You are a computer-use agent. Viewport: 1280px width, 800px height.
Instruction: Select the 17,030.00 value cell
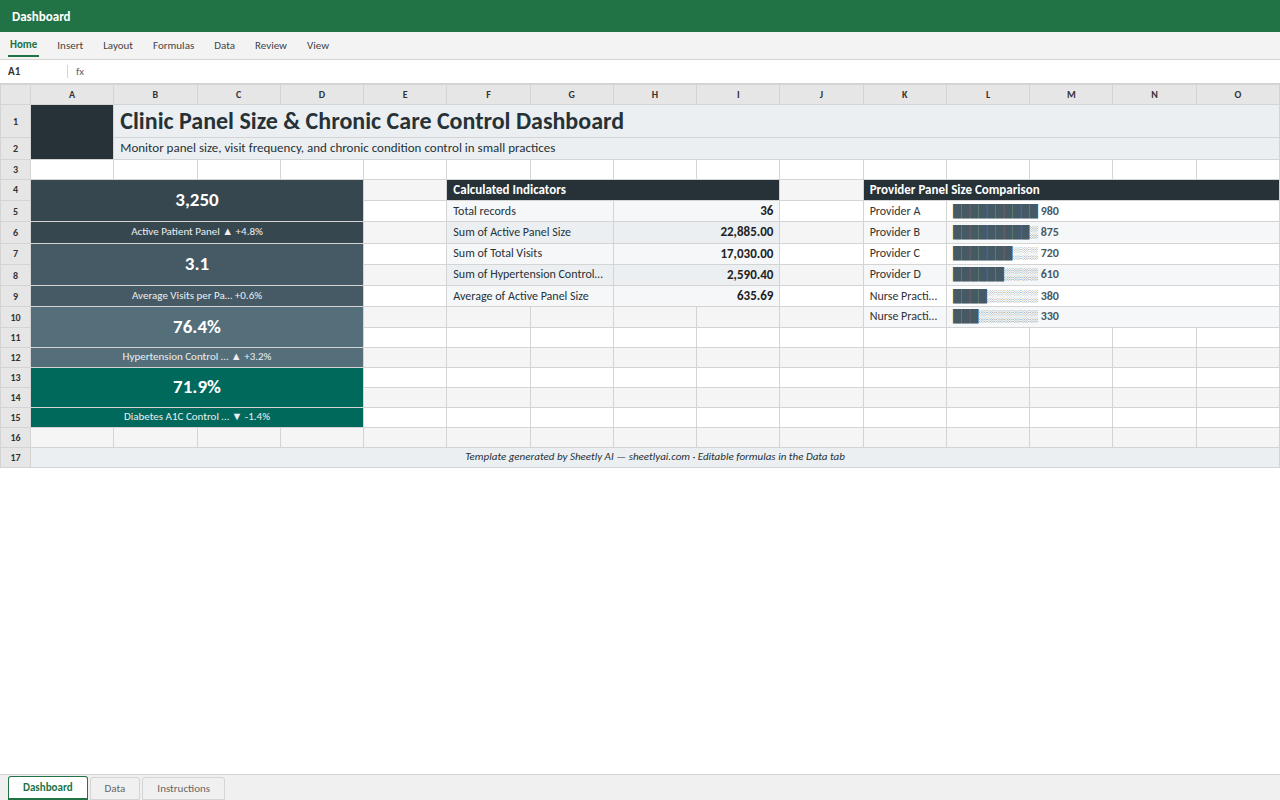[696, 254]
